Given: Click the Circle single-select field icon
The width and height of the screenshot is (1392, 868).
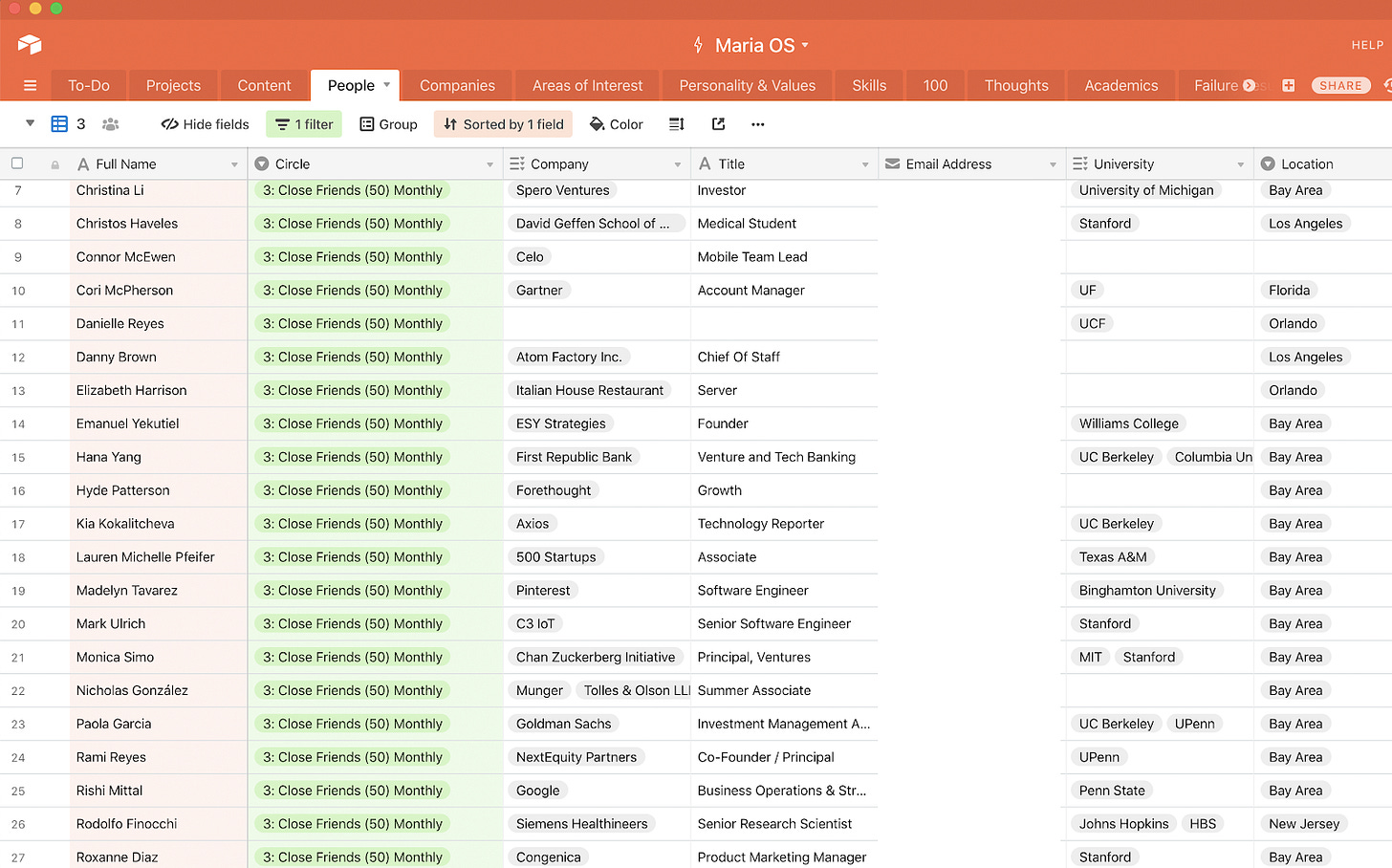Looking at the screenshot, I should click(262, 164).
